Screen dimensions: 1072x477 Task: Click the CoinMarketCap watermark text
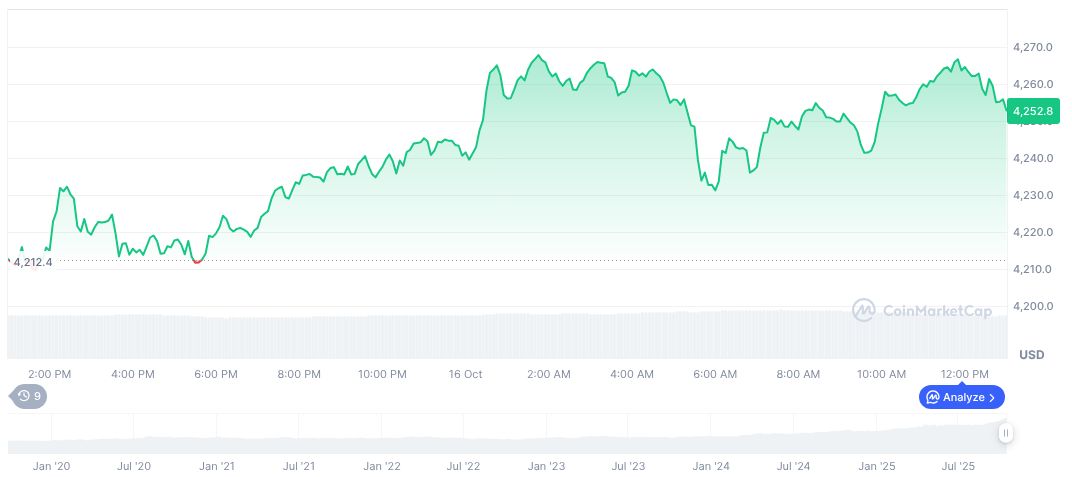tap(937, 311)
